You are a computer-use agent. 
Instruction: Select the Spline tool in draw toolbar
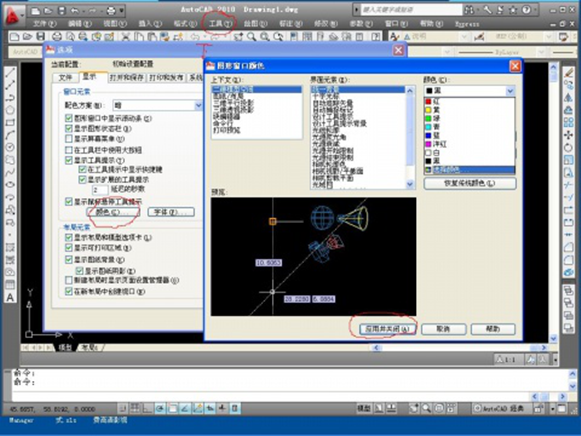10,172
